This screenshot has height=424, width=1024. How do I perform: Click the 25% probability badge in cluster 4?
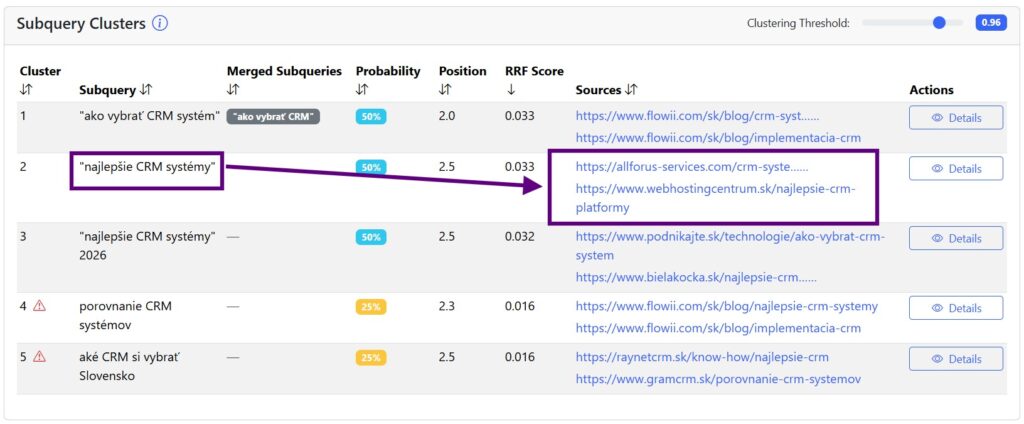(371, 306)
